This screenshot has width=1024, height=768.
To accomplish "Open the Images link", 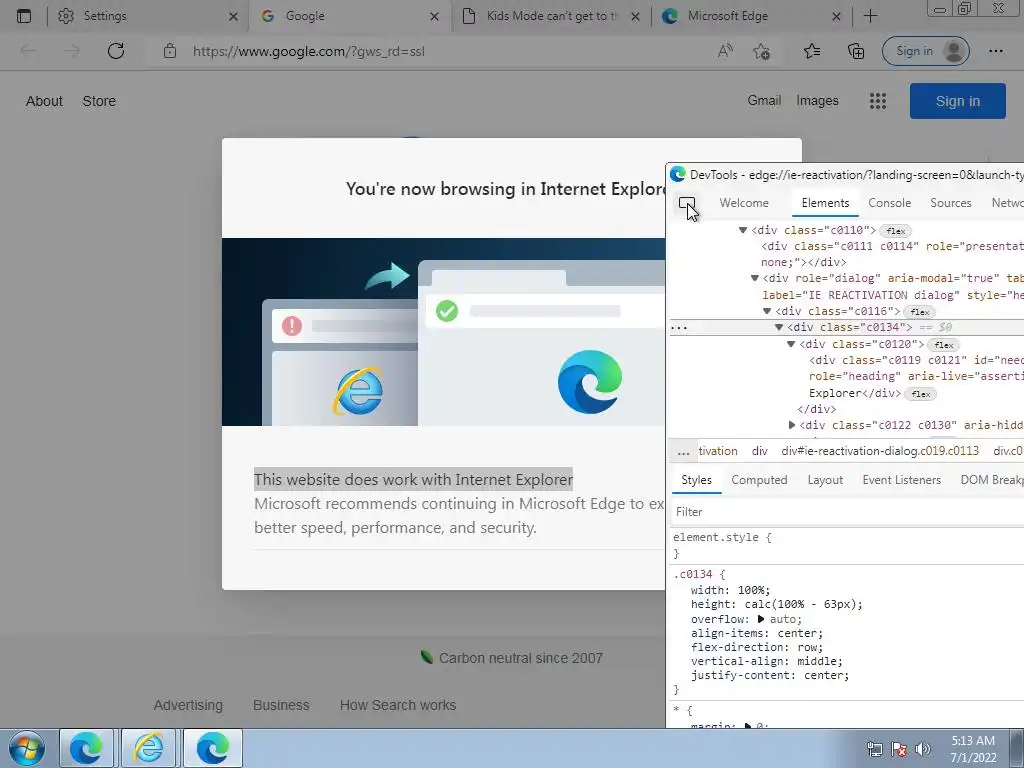I will click(x=817, y=101).
